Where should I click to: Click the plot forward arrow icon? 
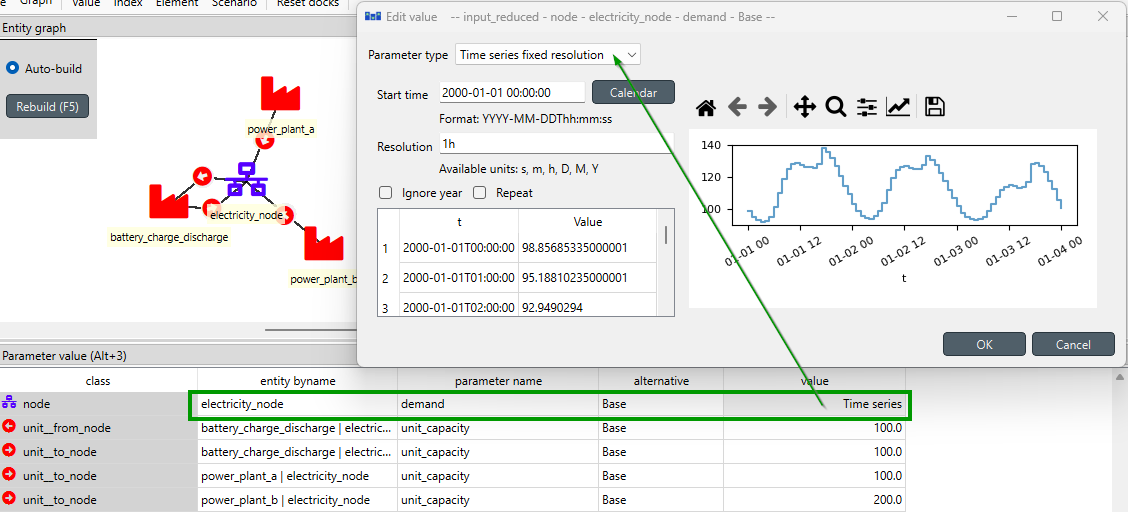point(767,107)
